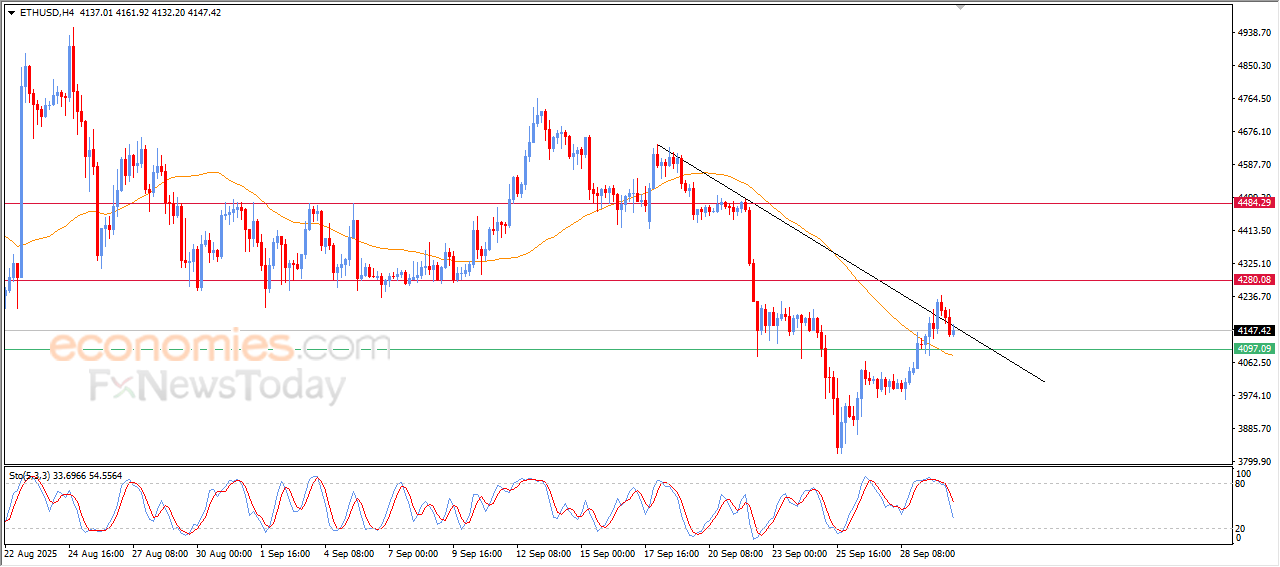Viewport: 1280px width, 567px height.
Task: Click the red 4280.08 level label
Action: tap(1253, 280)
